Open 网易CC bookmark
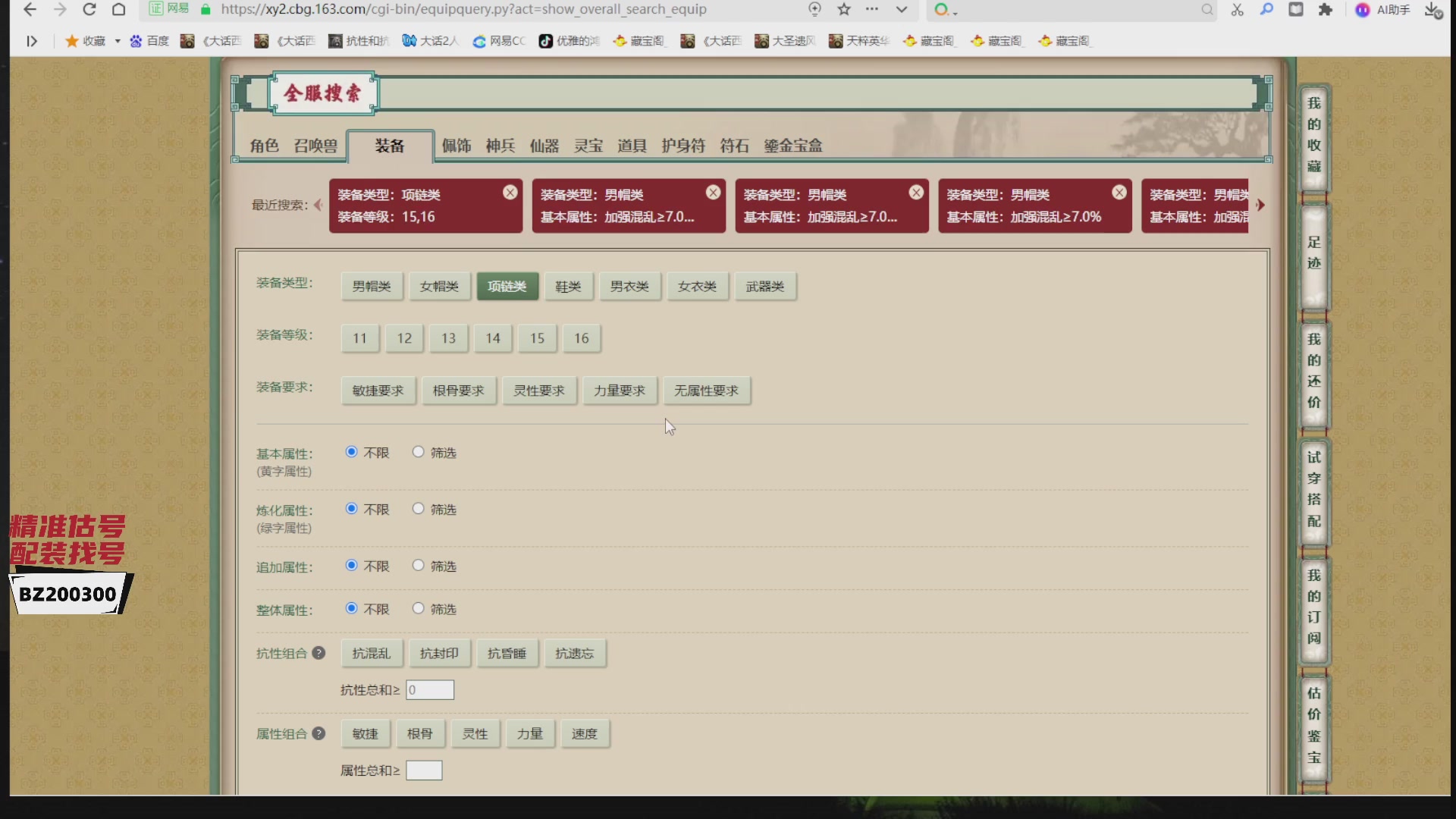 coord(499,41)
